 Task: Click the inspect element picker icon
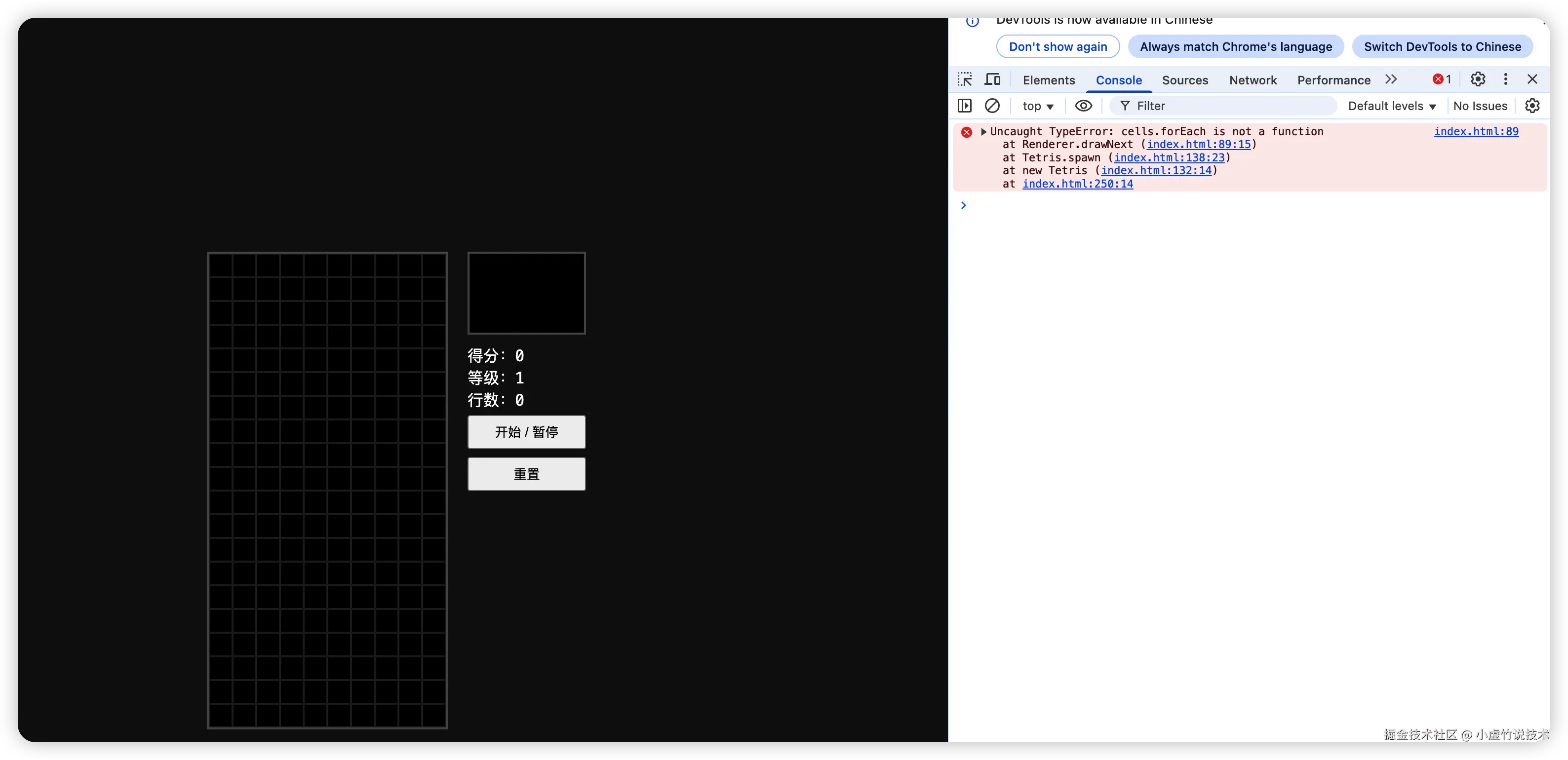(x=965, y=80)
